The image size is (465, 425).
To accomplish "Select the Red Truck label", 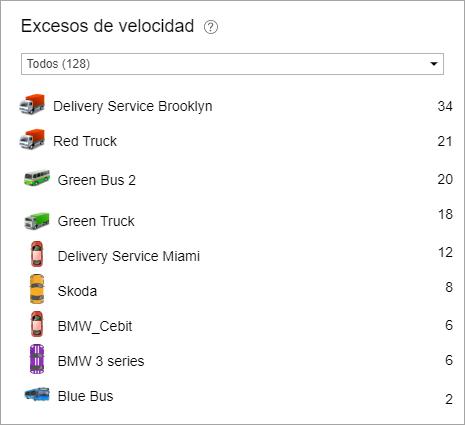I will [85, 141].
